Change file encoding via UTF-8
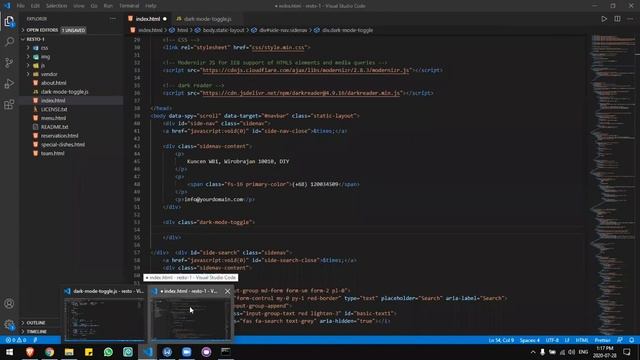 click(x=552, y=340)
